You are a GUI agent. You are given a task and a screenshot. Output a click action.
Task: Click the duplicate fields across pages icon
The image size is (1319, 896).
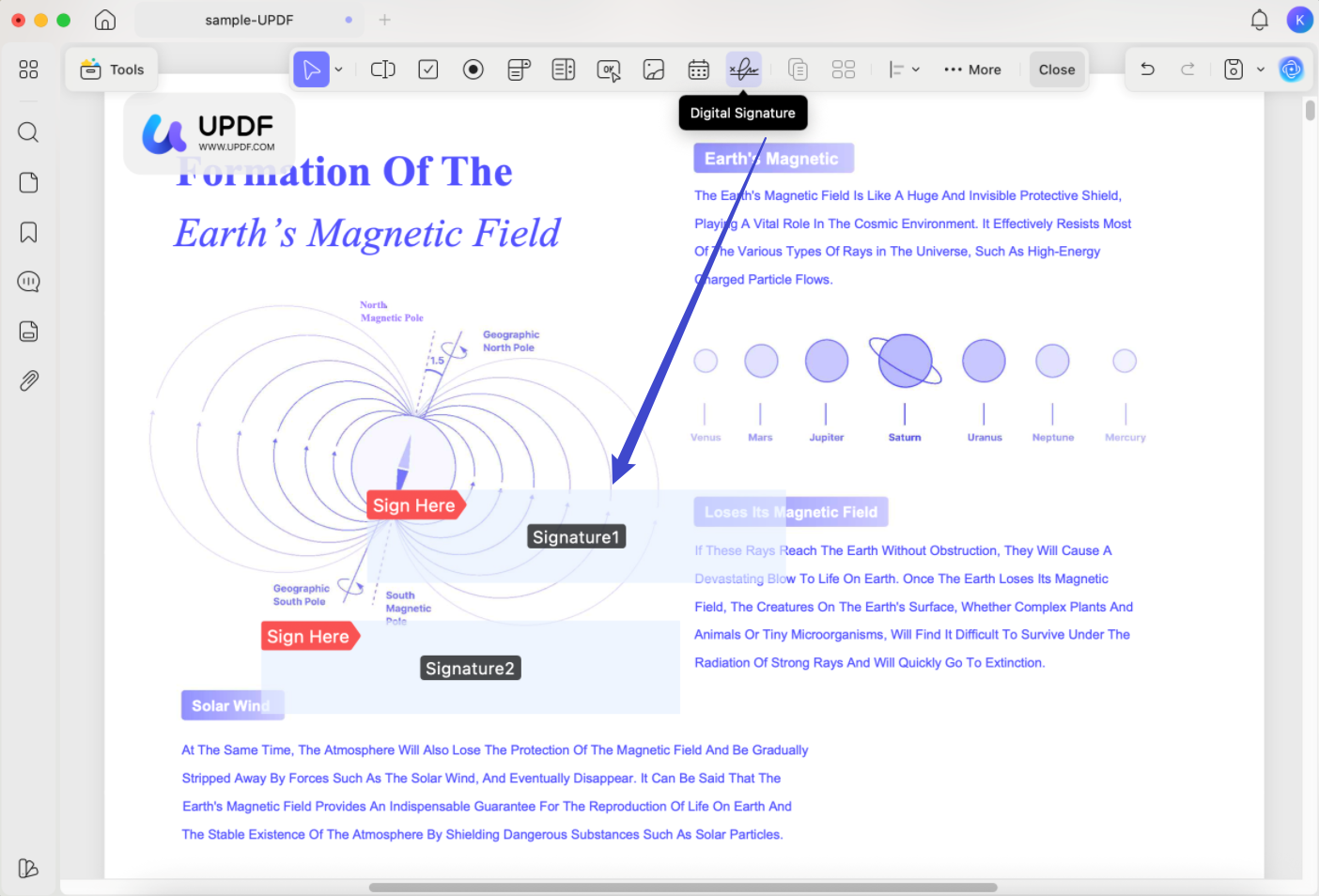click(x=798, y=70)
